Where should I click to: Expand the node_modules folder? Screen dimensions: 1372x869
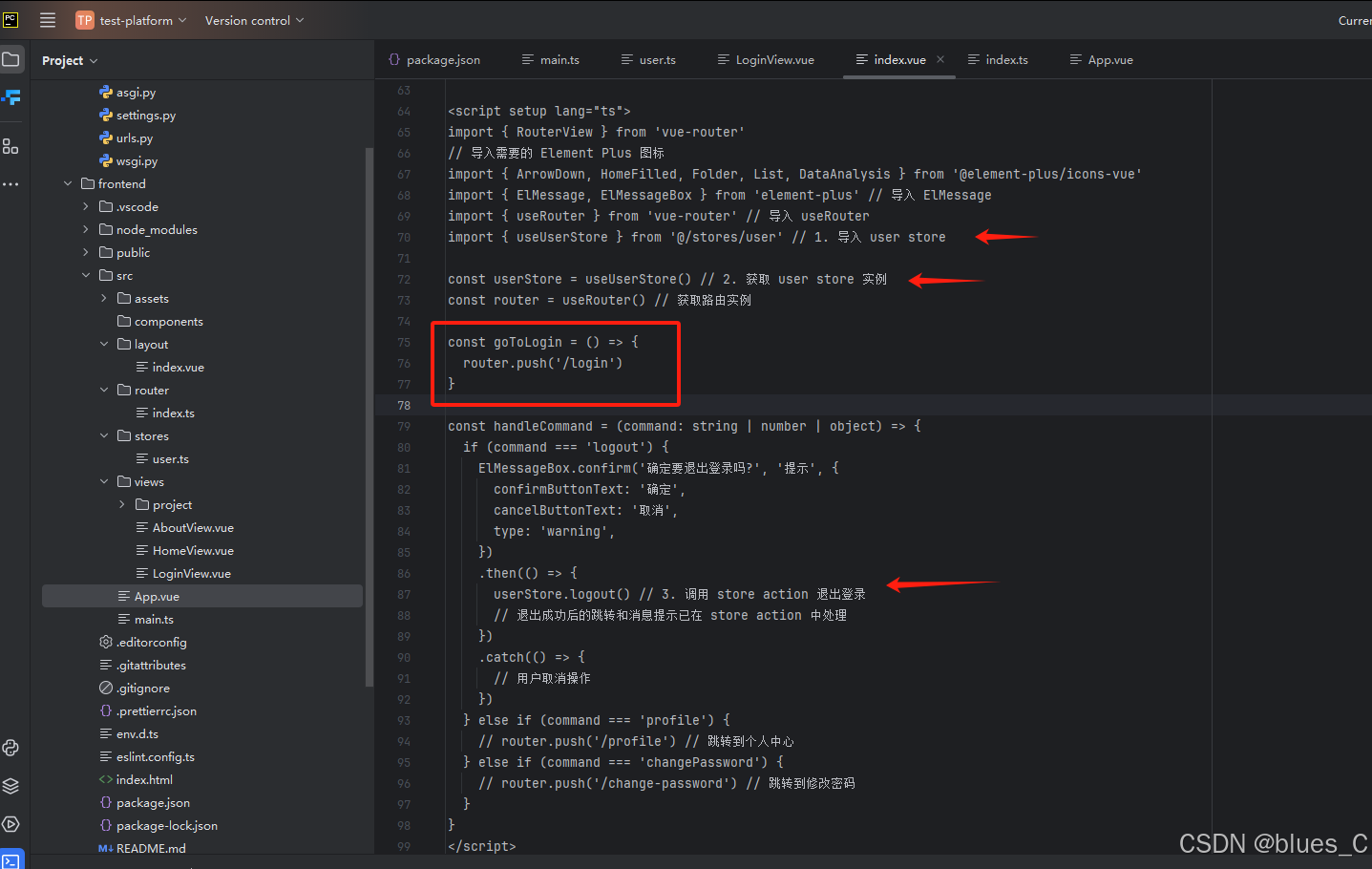pos(86,229)
